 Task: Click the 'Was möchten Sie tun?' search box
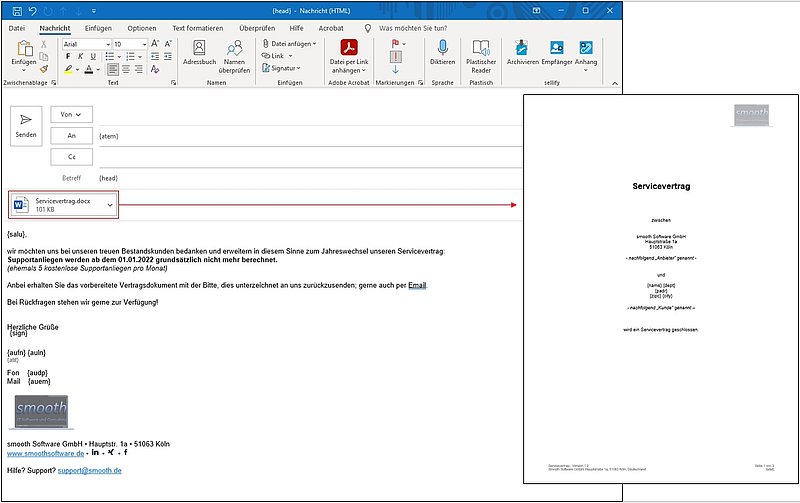[412, 28]
